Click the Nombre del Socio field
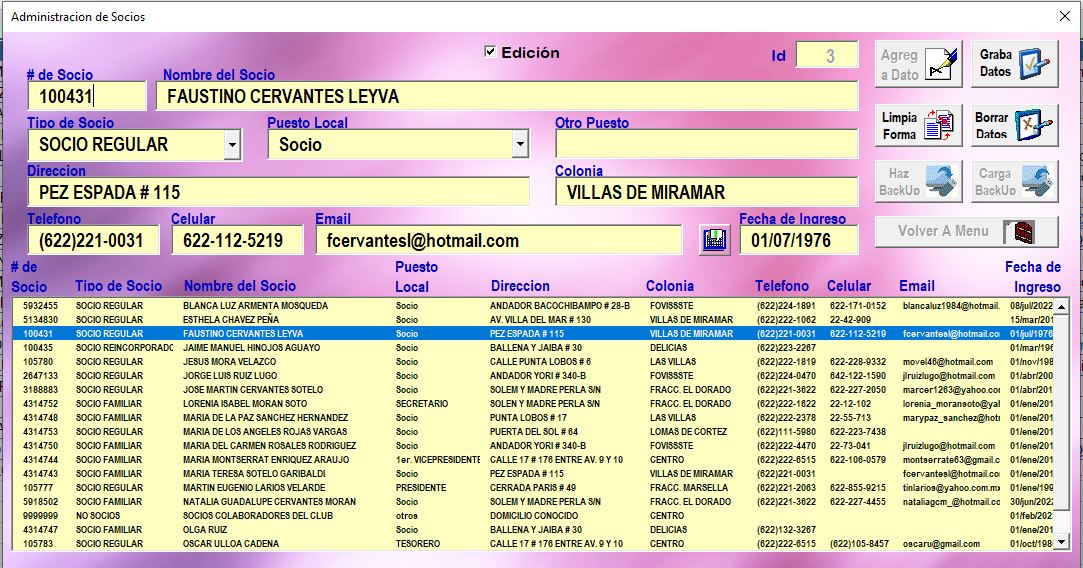The width and height of the screenshot is (1083, 568). point(507,96)
